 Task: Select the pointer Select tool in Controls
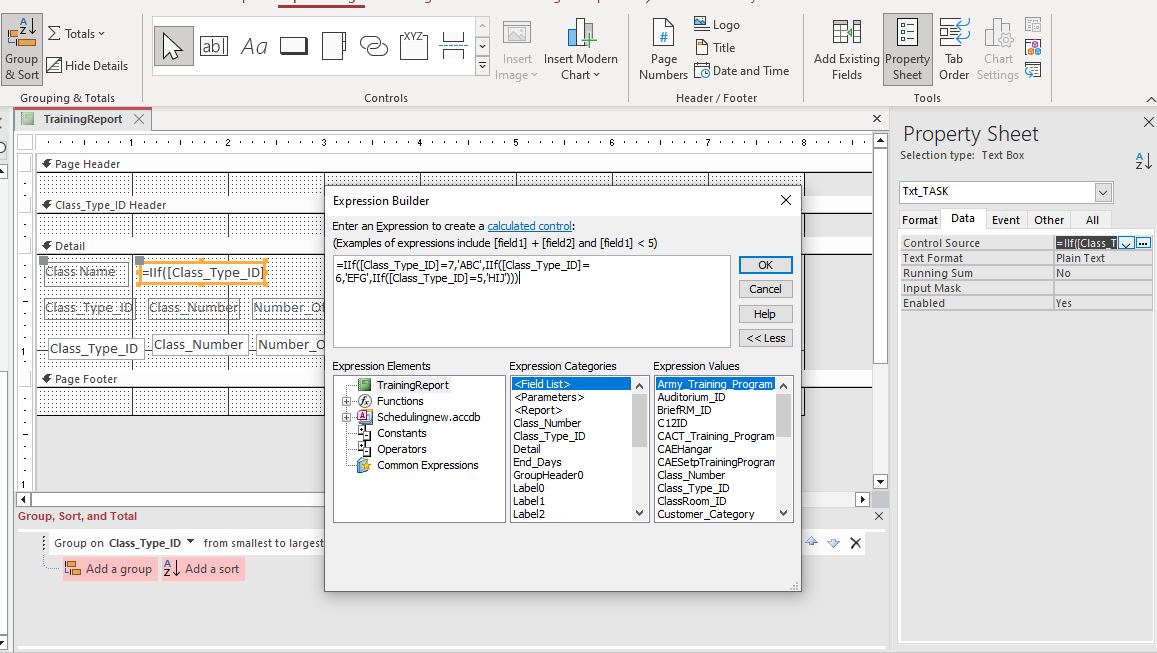point(174,46)
